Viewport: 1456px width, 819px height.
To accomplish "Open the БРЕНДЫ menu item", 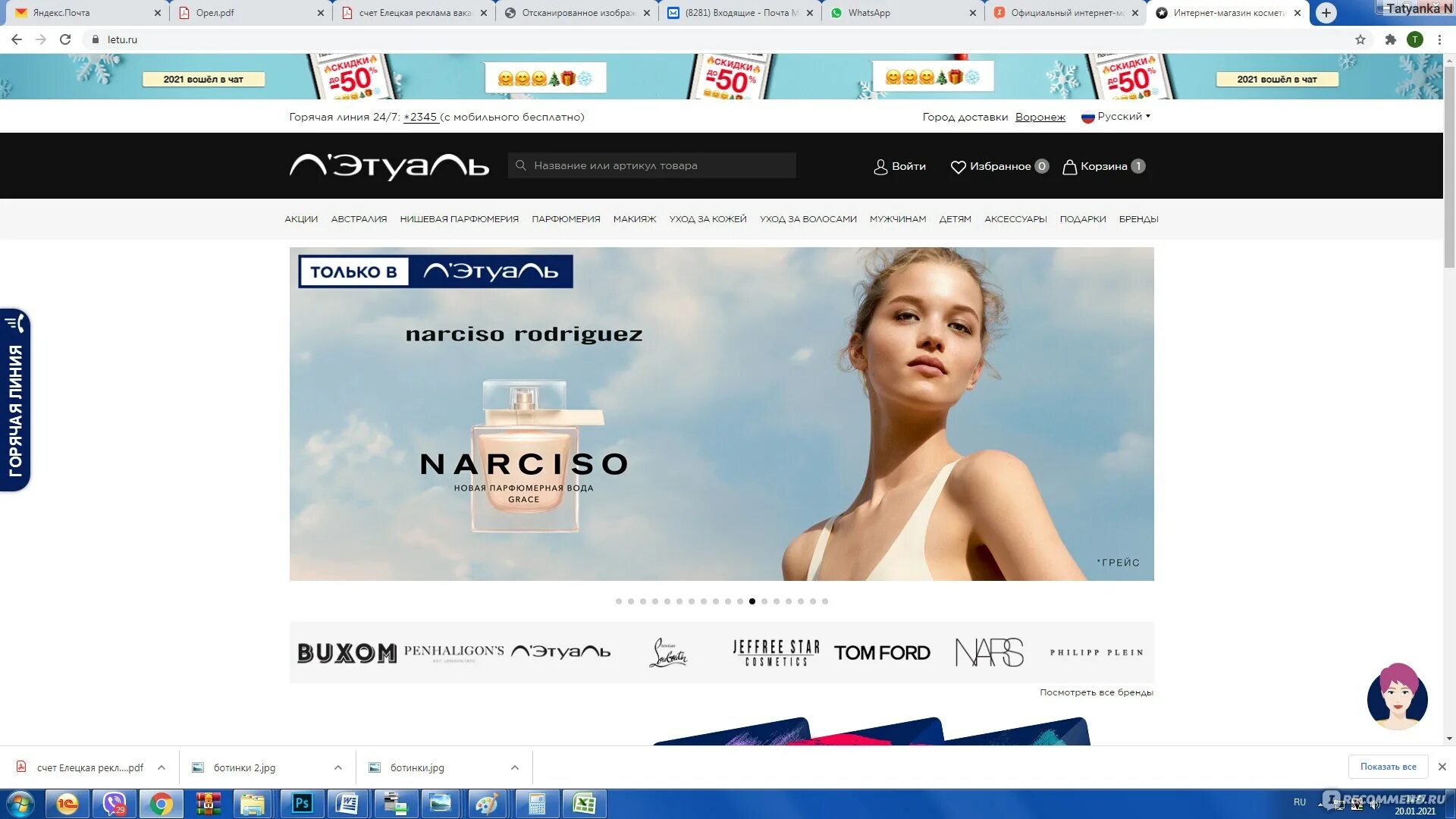I will coord(1138,219).
